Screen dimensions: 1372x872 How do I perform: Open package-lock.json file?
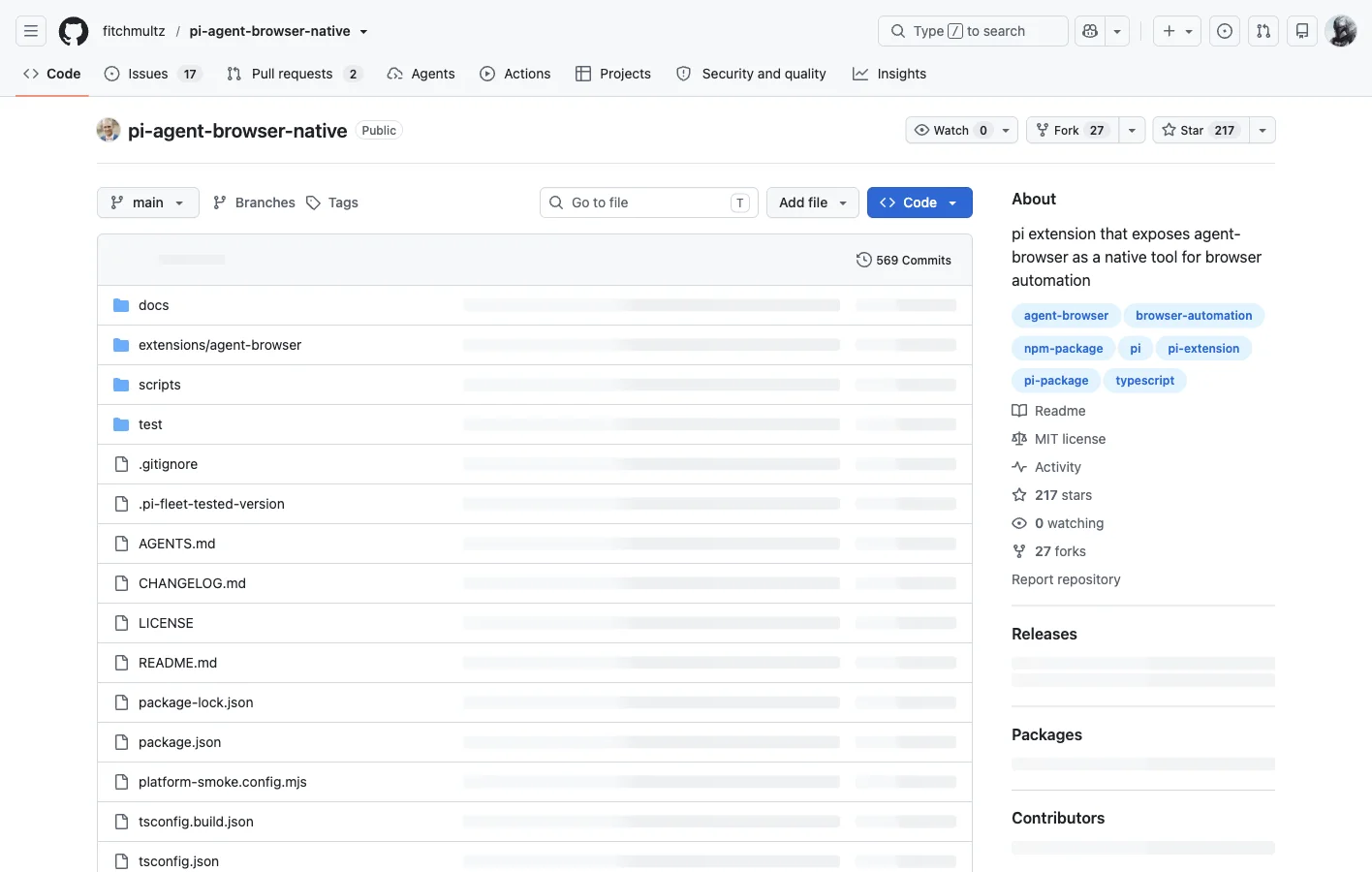pyautogui.click(x=196, y=702)
